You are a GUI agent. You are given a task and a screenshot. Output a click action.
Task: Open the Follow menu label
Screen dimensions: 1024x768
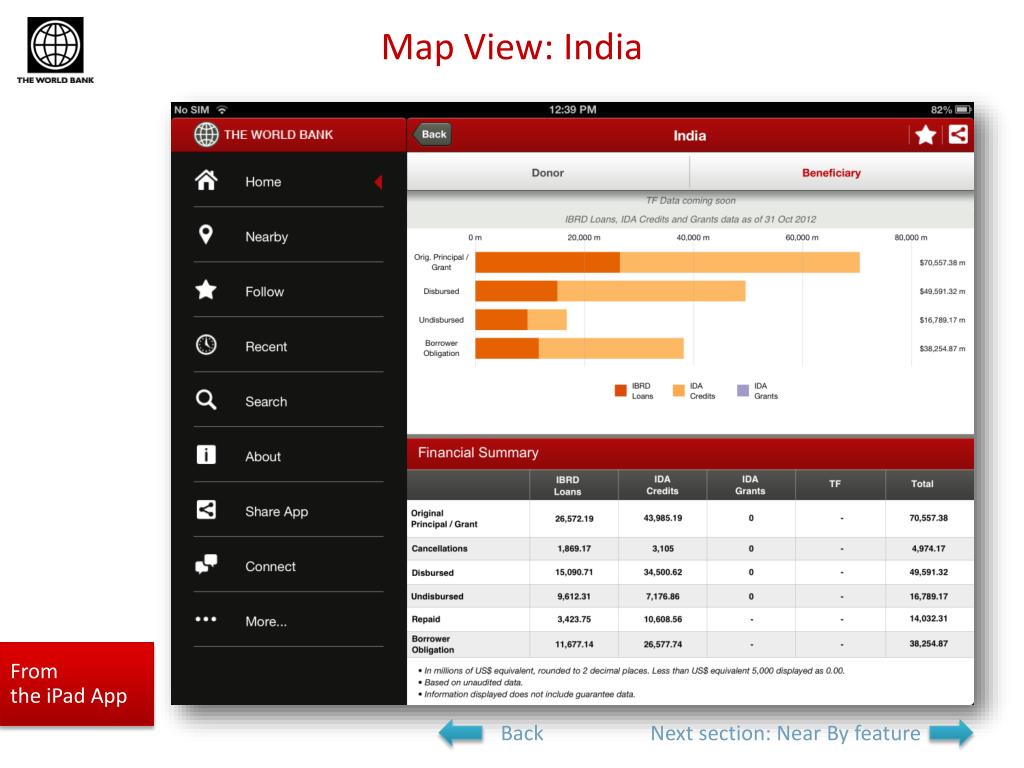point(264,292)
